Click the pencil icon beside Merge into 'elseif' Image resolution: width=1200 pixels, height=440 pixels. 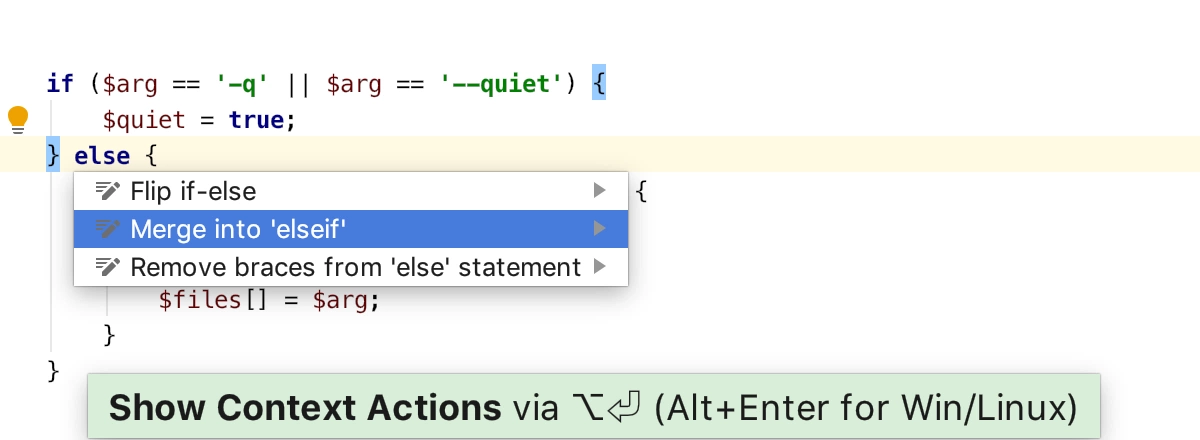pyautogui.click(x=107, y=229)
